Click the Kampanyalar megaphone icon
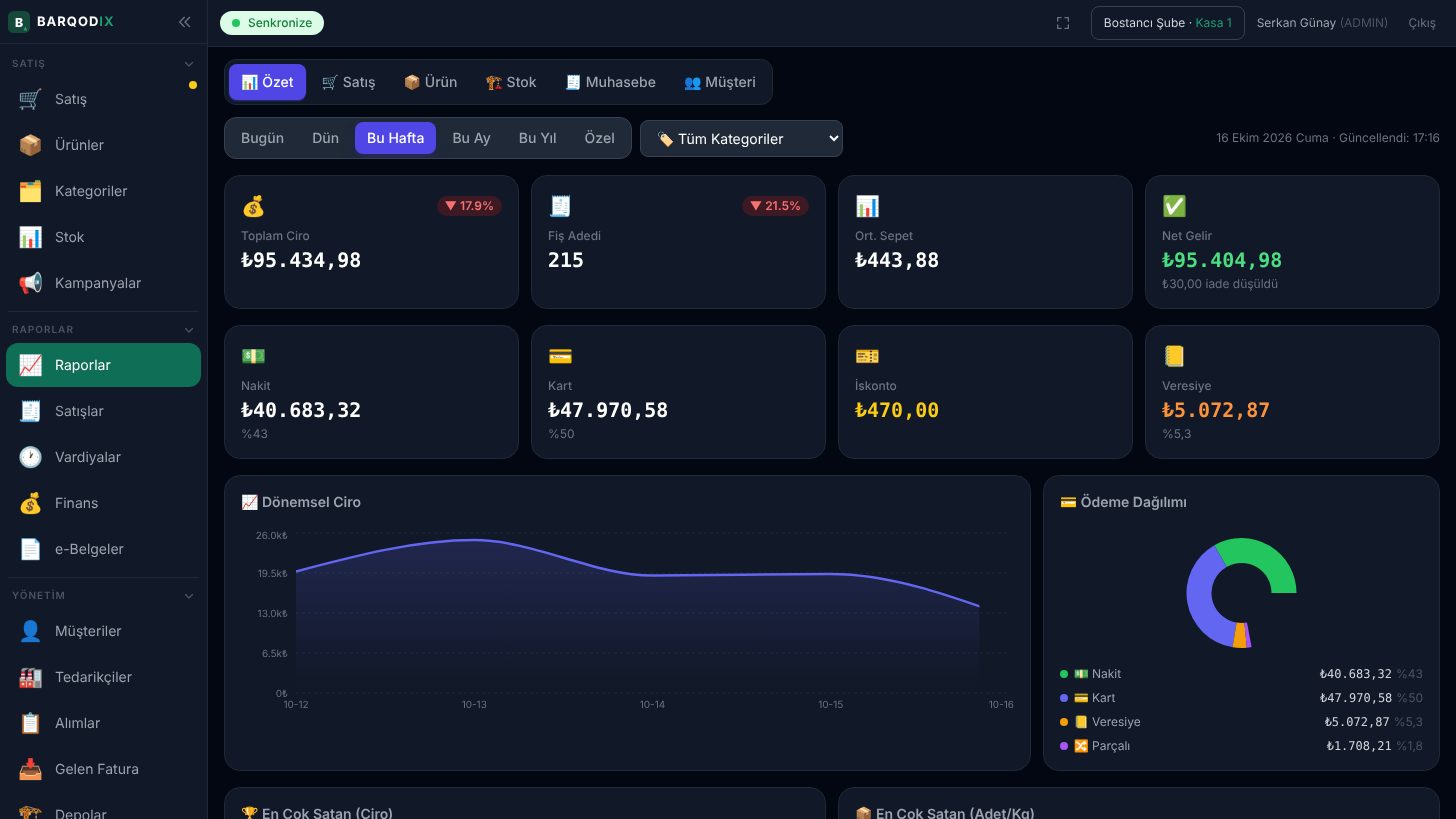This screenshot has height=819, width=1456. point(30,283)
